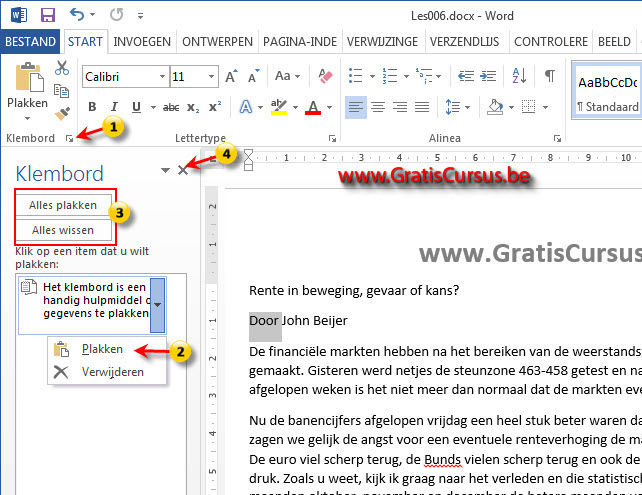The width and height of the screenshot is (642, 495).
Task: Click the multilevel list icon
Action: click(x=424, y=76)
